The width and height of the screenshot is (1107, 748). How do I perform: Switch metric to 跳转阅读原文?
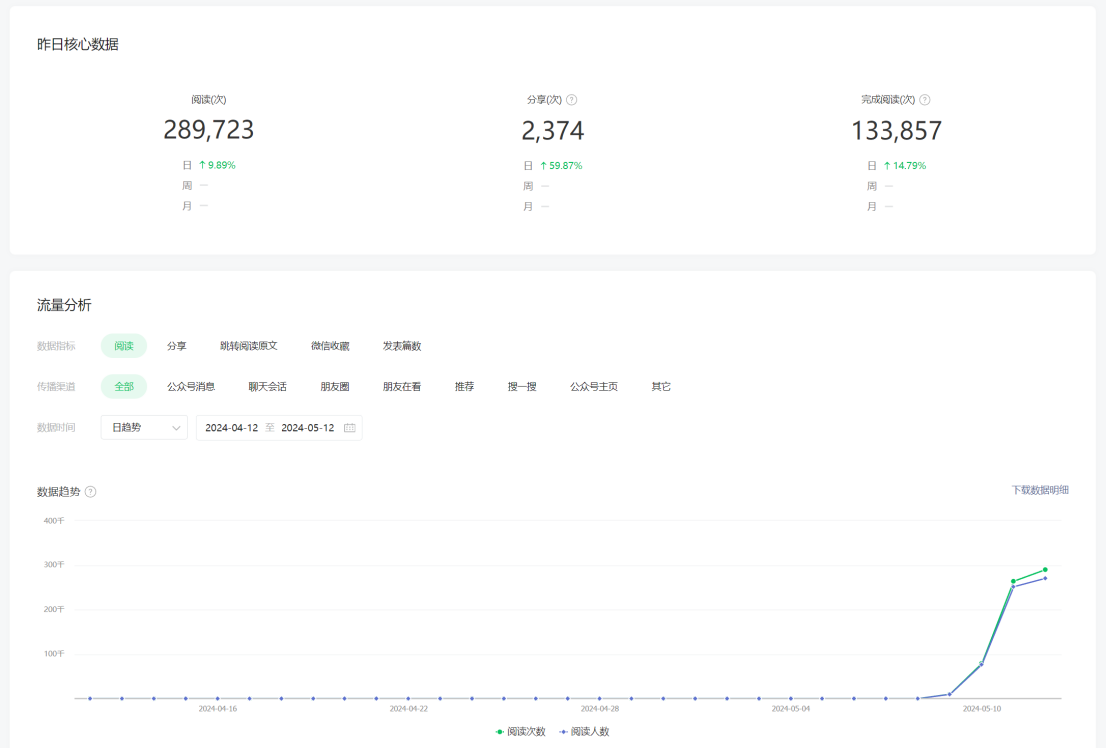pyautogui.click(x=249, y=346)
